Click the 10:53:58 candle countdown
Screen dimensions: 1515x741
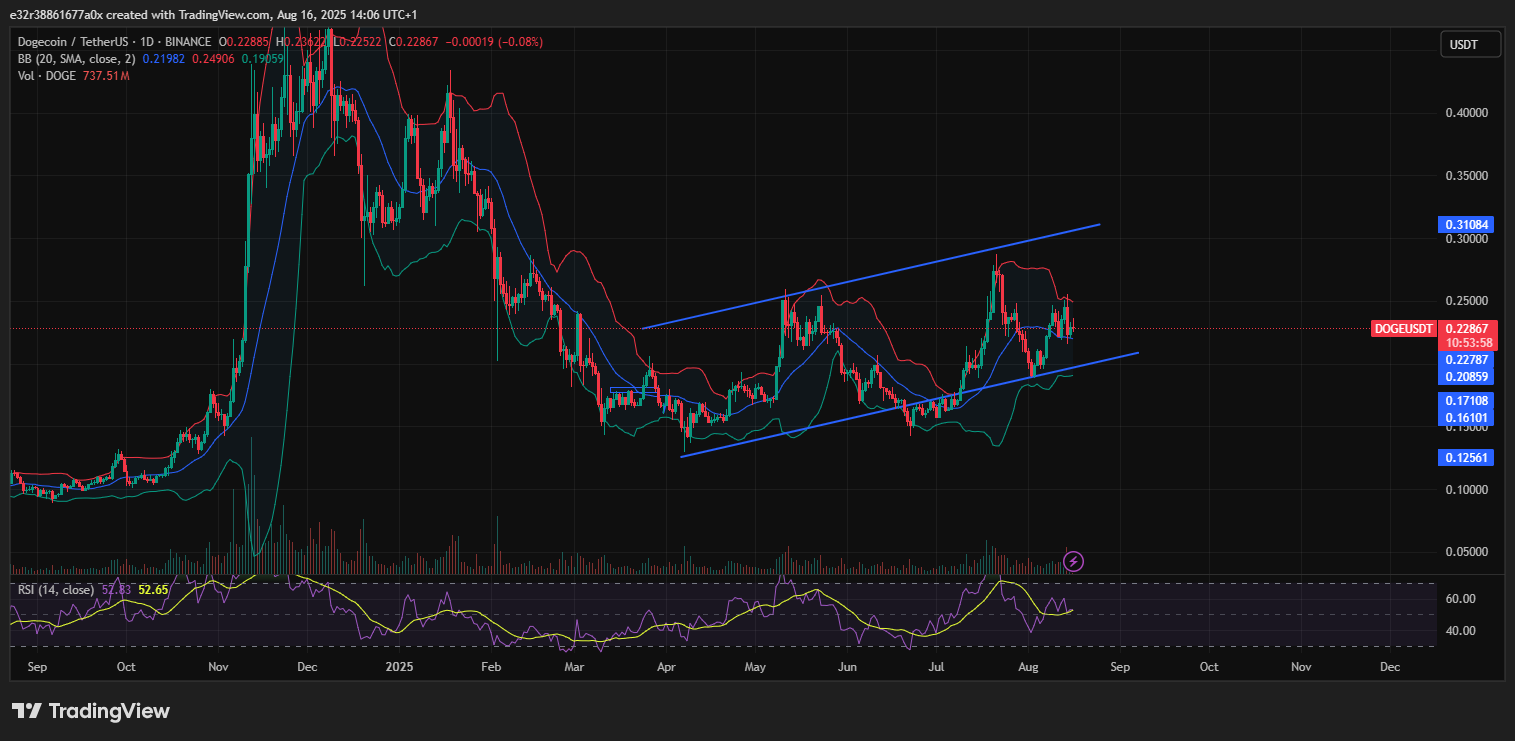click(x=1468, y=343)
